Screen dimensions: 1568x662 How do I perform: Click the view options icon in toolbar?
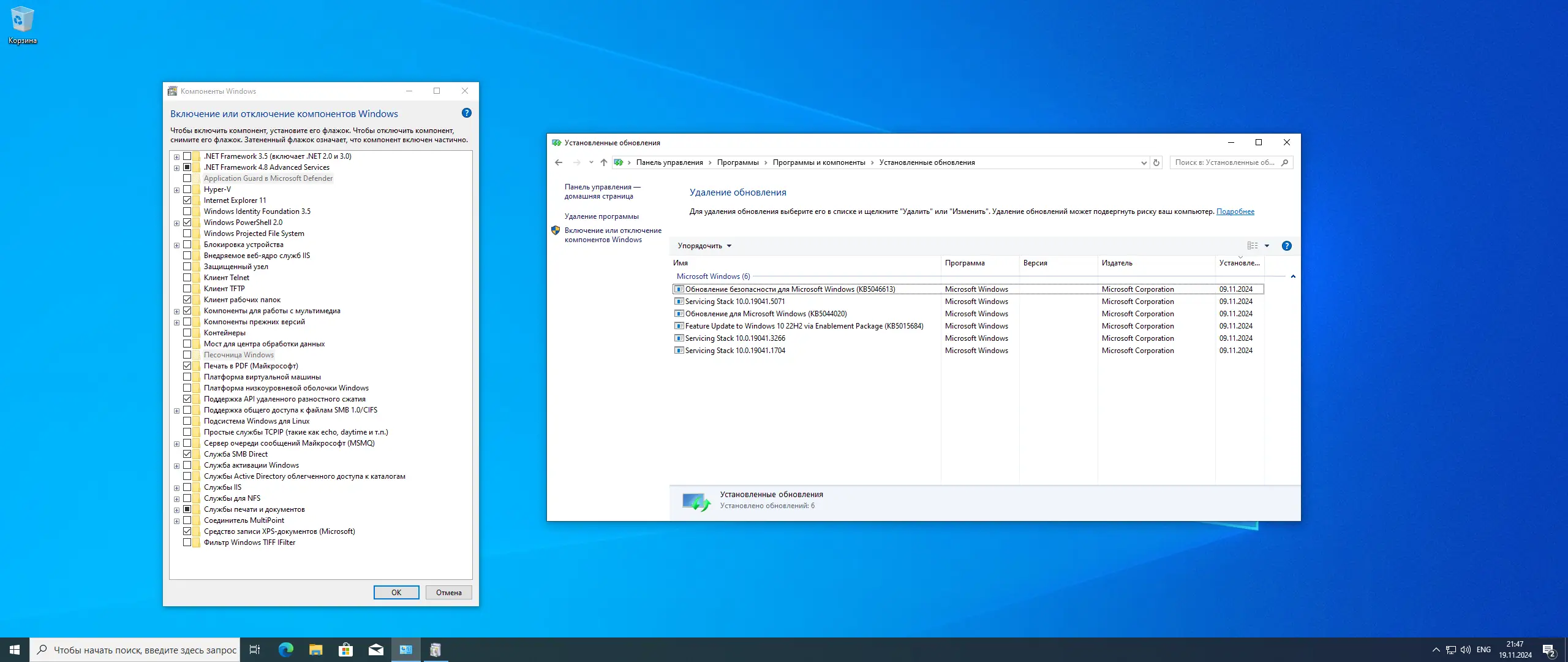pyautogui.click(x=1253, y=246)
